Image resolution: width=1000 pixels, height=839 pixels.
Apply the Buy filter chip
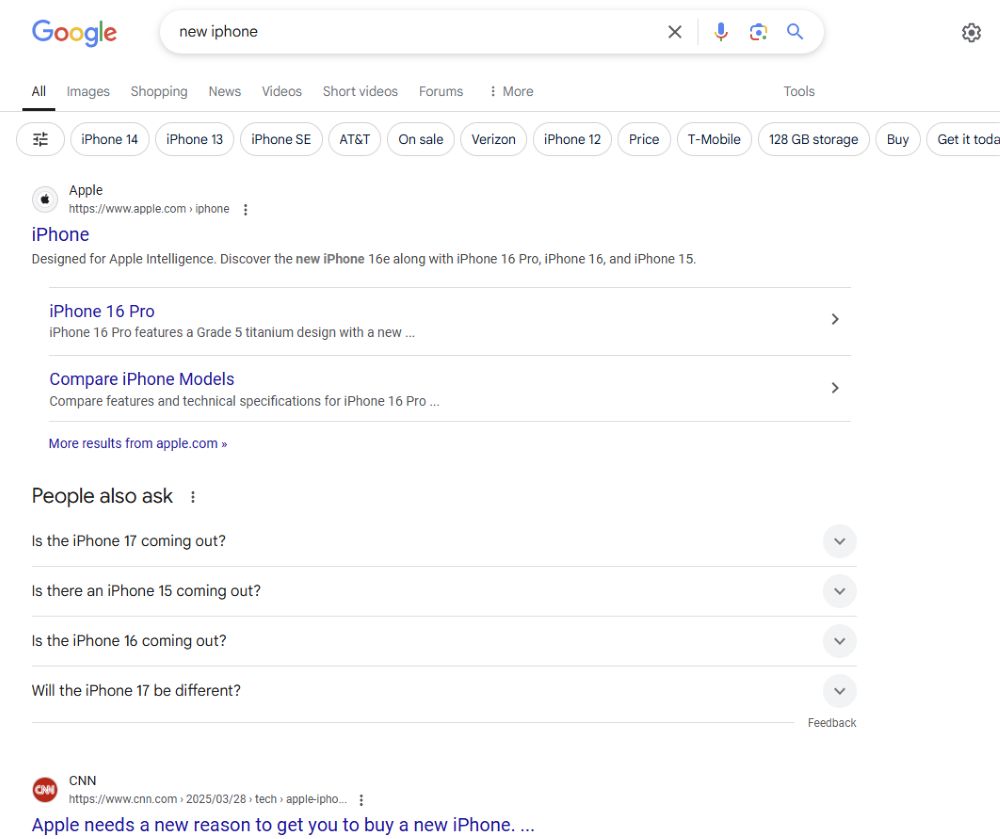898,139
